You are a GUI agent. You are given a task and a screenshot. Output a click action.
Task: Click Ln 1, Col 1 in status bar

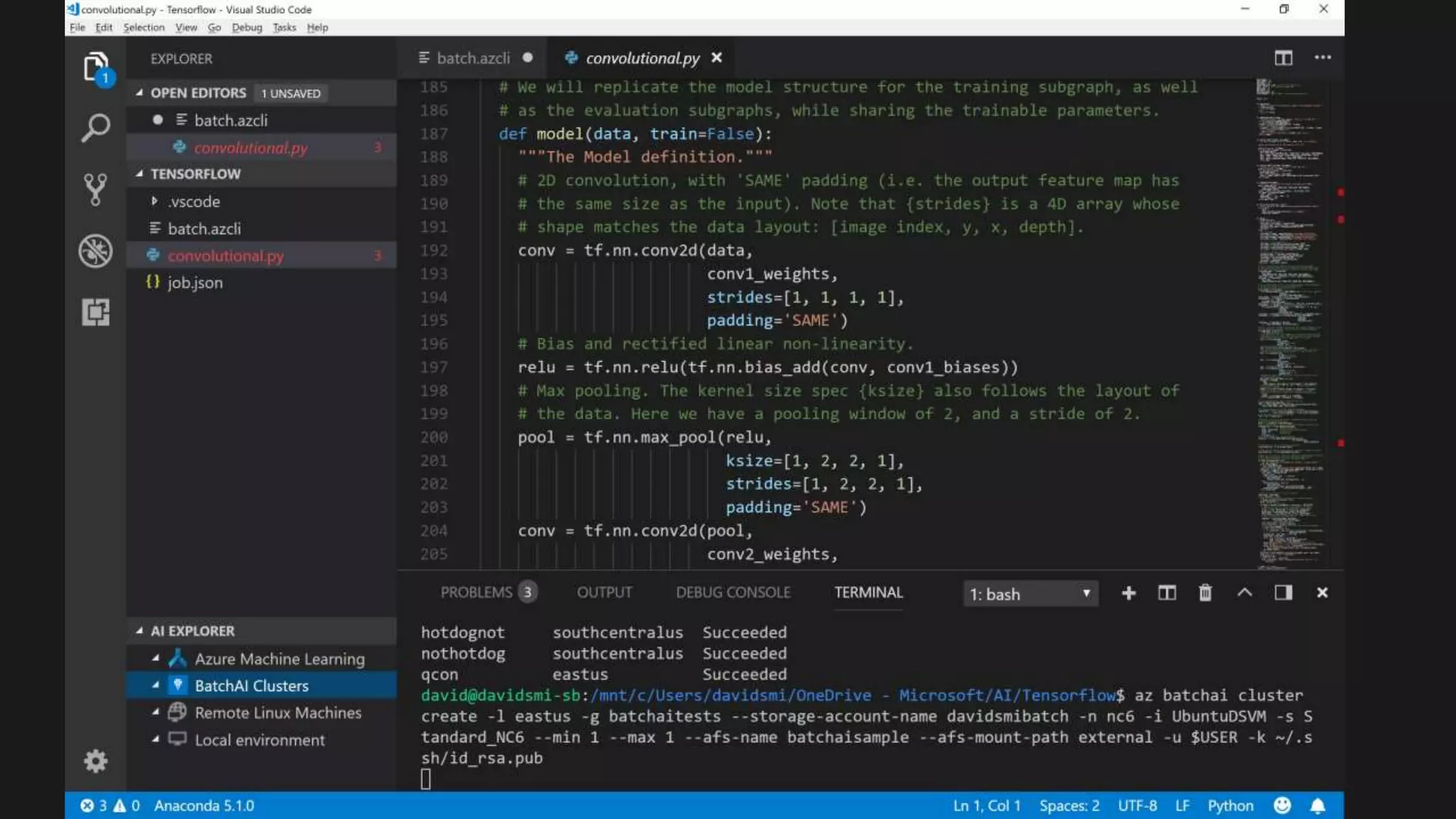click(x=987, y=805)
